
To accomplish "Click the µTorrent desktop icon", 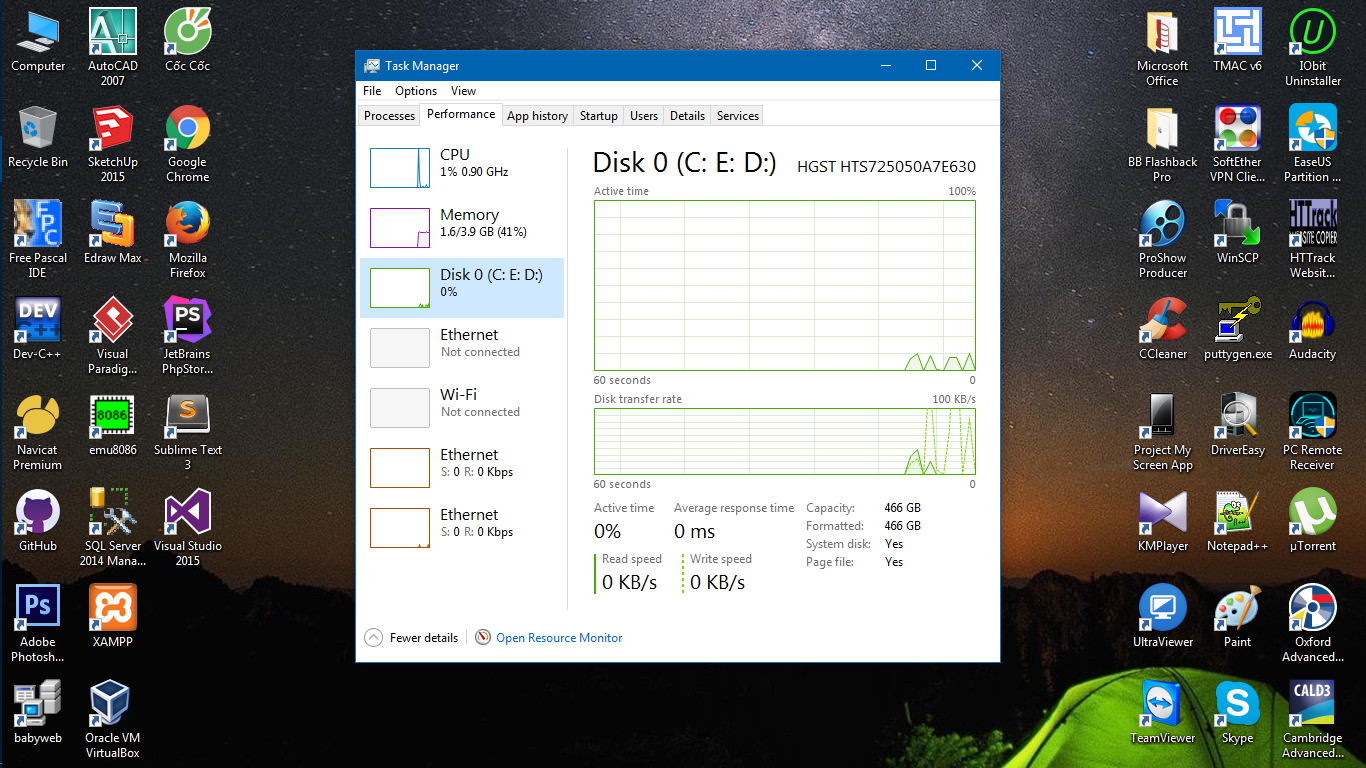I will [1313, 519].
